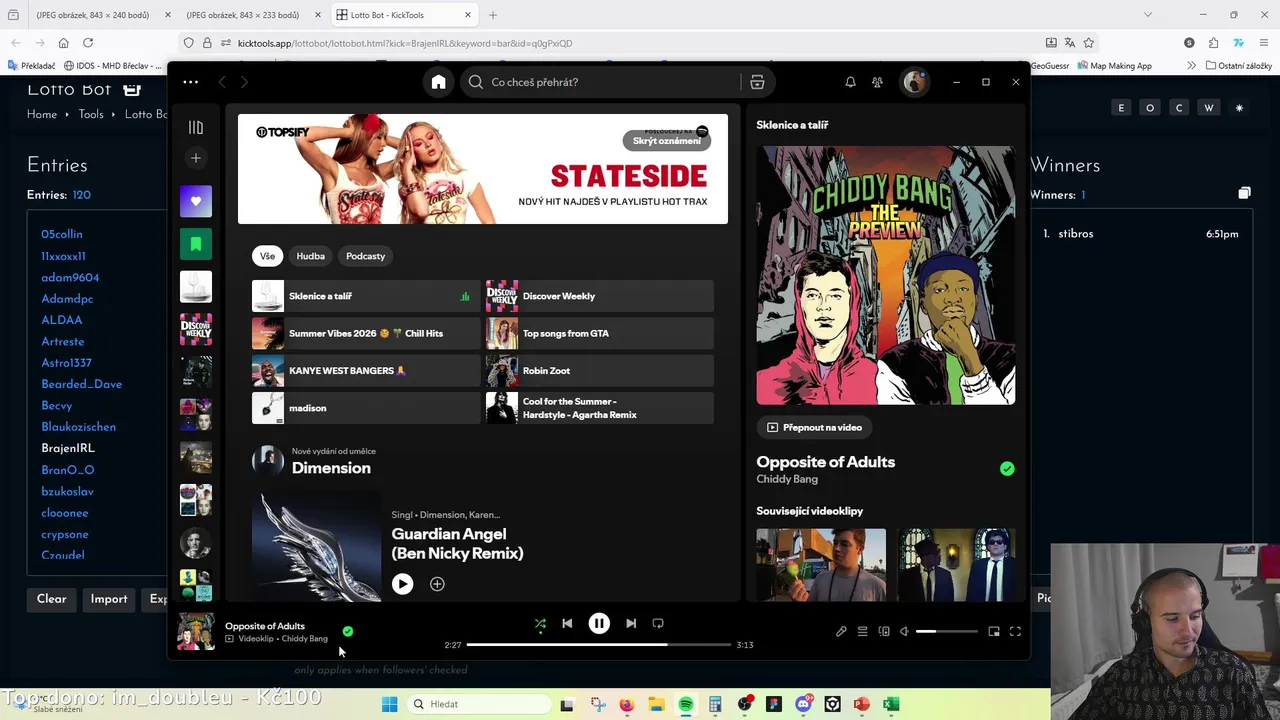The image size is (1280, 720).
Task: Open Windows Start menu
Action: 389,704
